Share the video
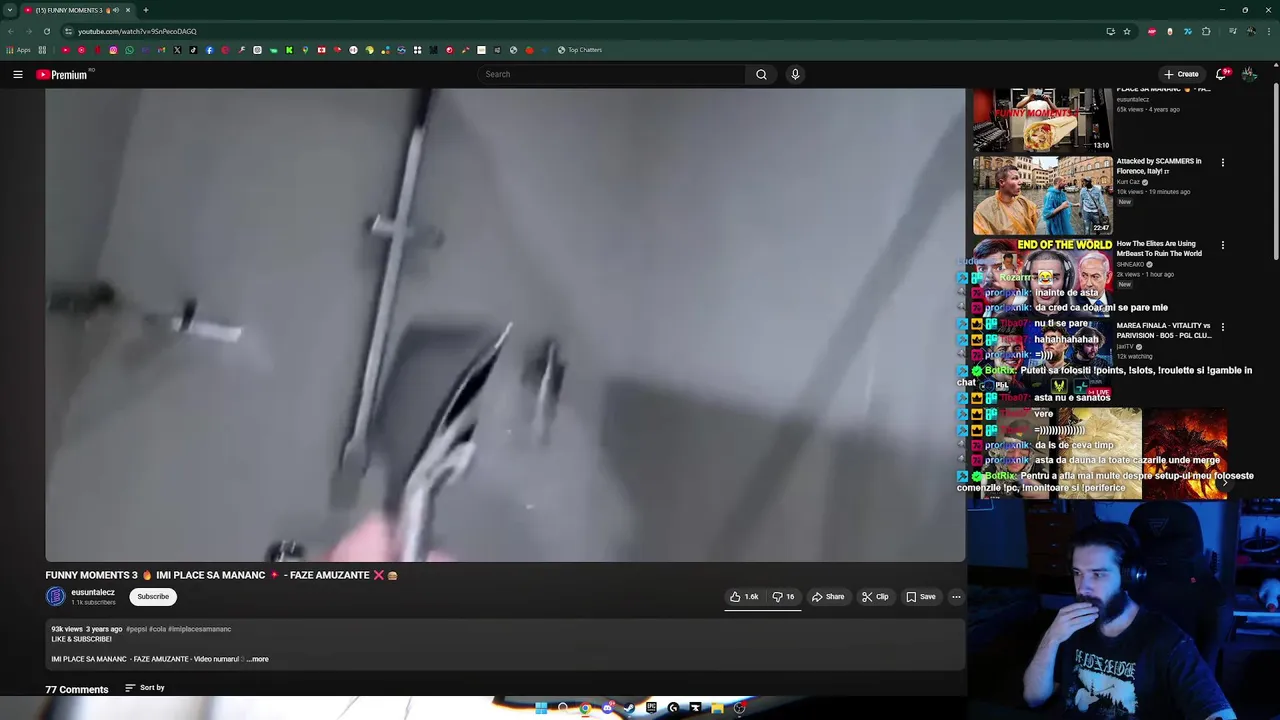1280x720 pixels. pyautogui.click(x=828, y=597)
